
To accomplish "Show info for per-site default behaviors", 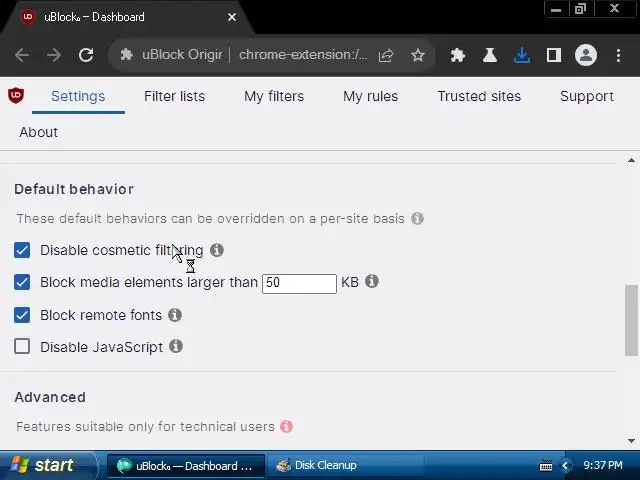I will pos(417,218).
